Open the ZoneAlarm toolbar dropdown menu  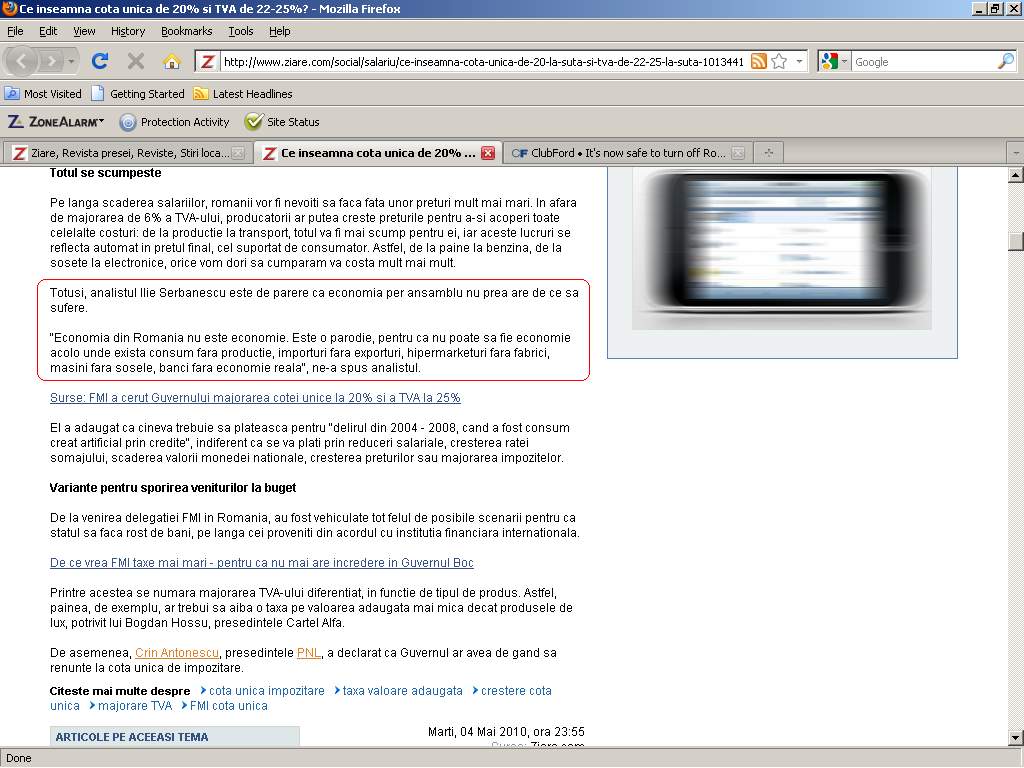tap(56, 122)
